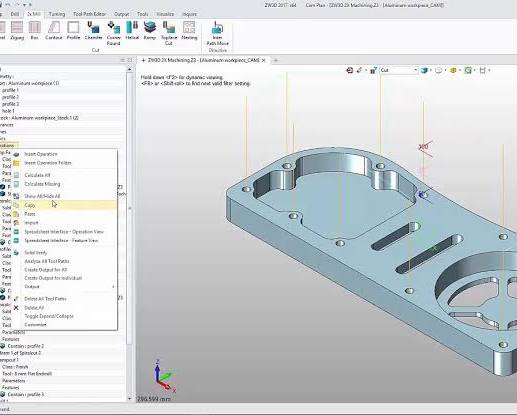Choose Delete All Tool Paths
Image resolution: width=517 pixels, height=415 pixels.
tap(64, 299)
